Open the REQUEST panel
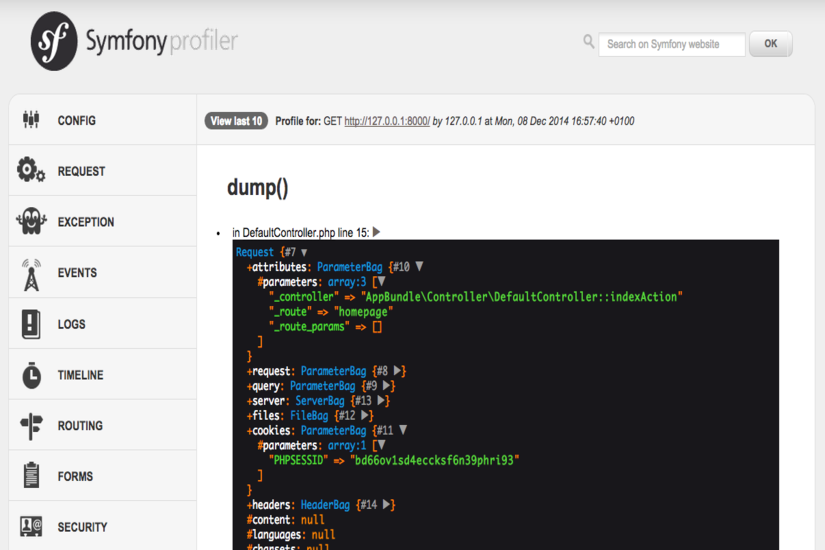 point(103,171)
